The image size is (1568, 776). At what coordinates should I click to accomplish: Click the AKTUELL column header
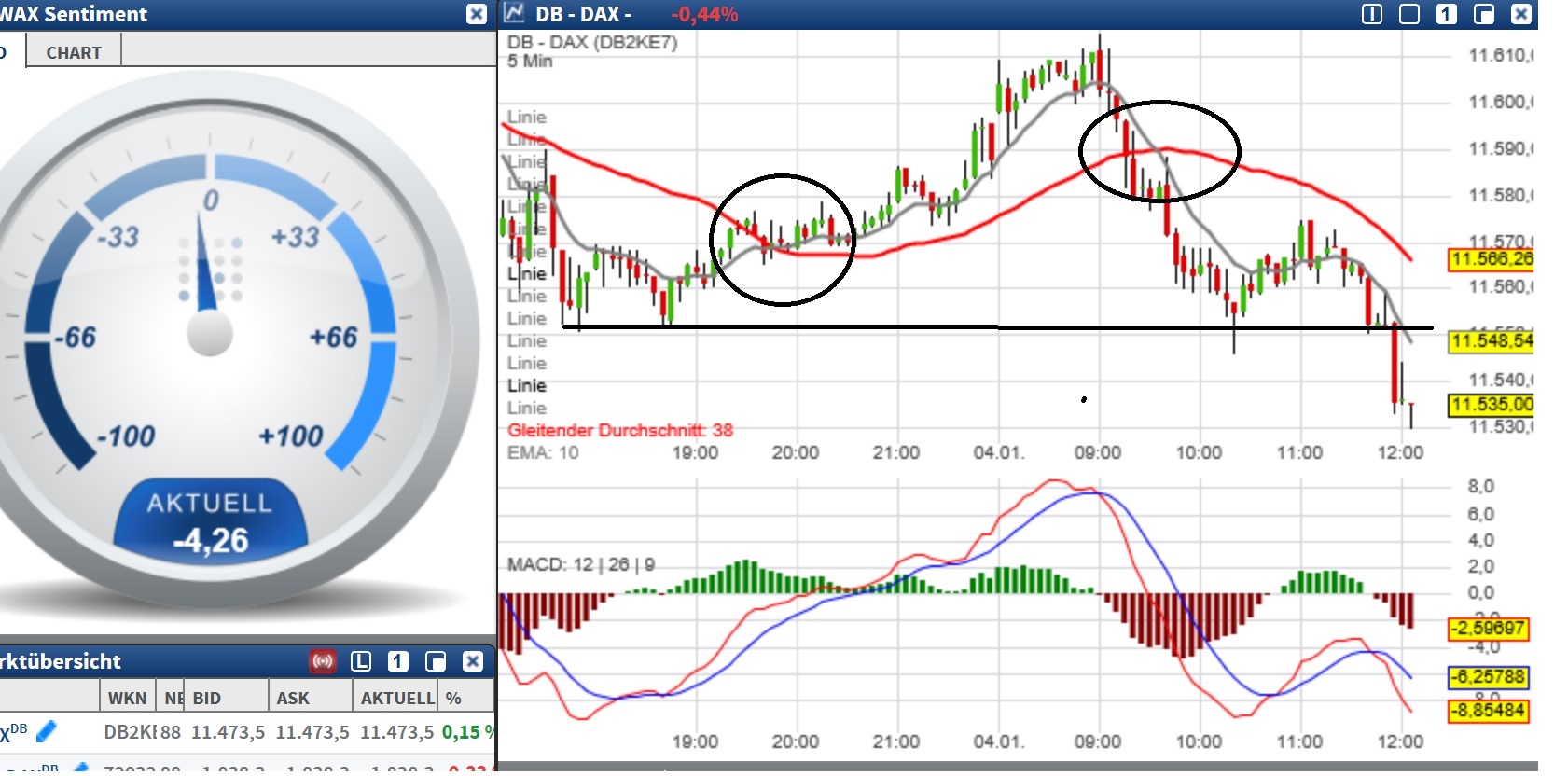[x=397, y=698]
